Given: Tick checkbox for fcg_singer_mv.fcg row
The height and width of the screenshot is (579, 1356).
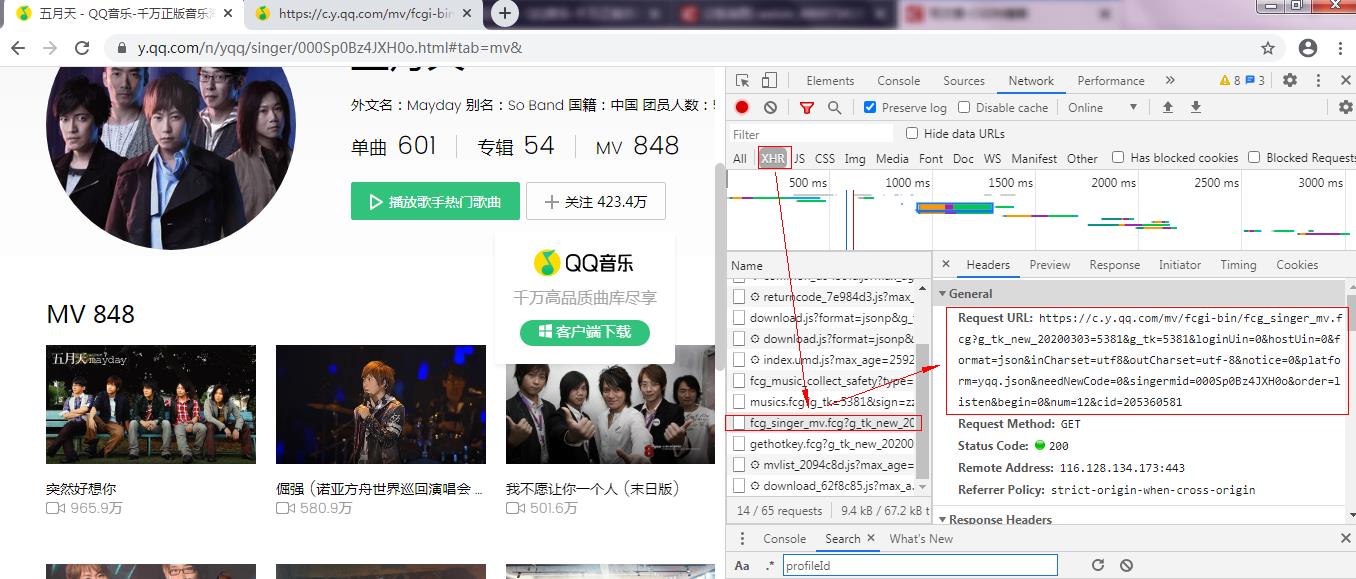Looking at the screenshot, I should pos(739,423).
